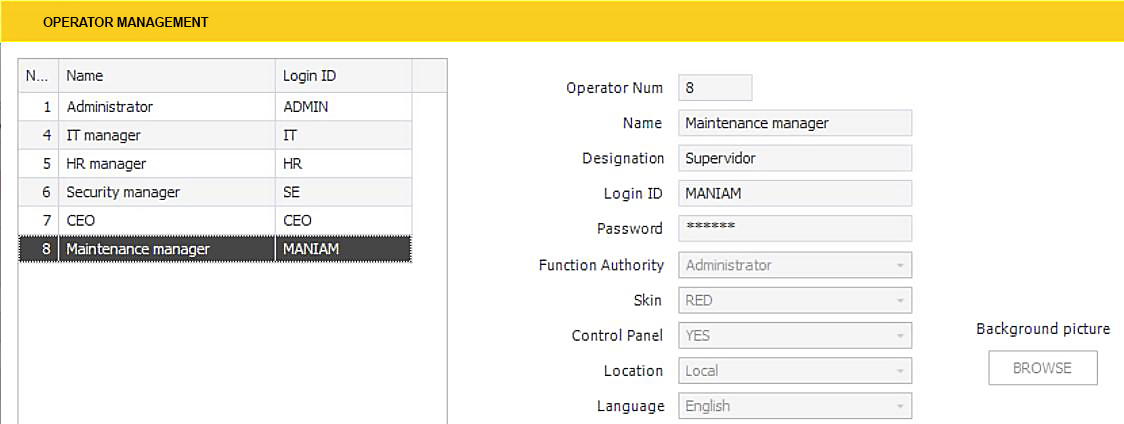Click the OPERATOR MANAGEMENT title text
1124x424 pixels.
click(x=125, y=22)
